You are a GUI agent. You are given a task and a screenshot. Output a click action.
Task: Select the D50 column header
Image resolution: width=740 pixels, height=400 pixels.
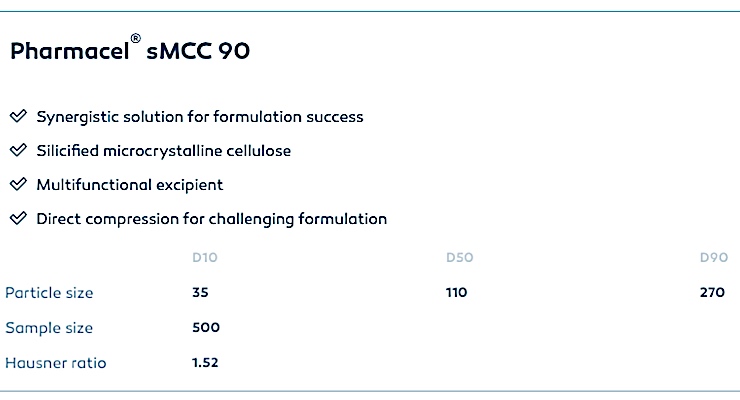pyautogui.click(x=459, y=258)
